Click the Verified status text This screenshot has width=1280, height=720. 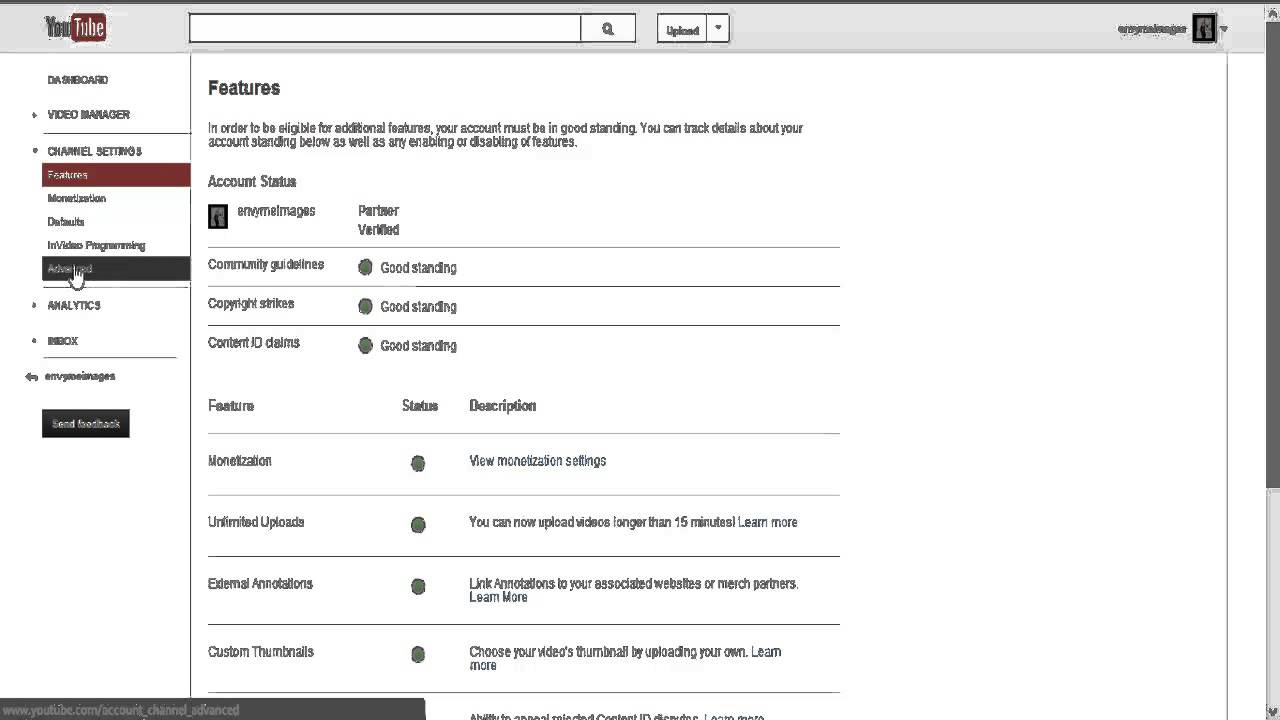tap(378, 230)
